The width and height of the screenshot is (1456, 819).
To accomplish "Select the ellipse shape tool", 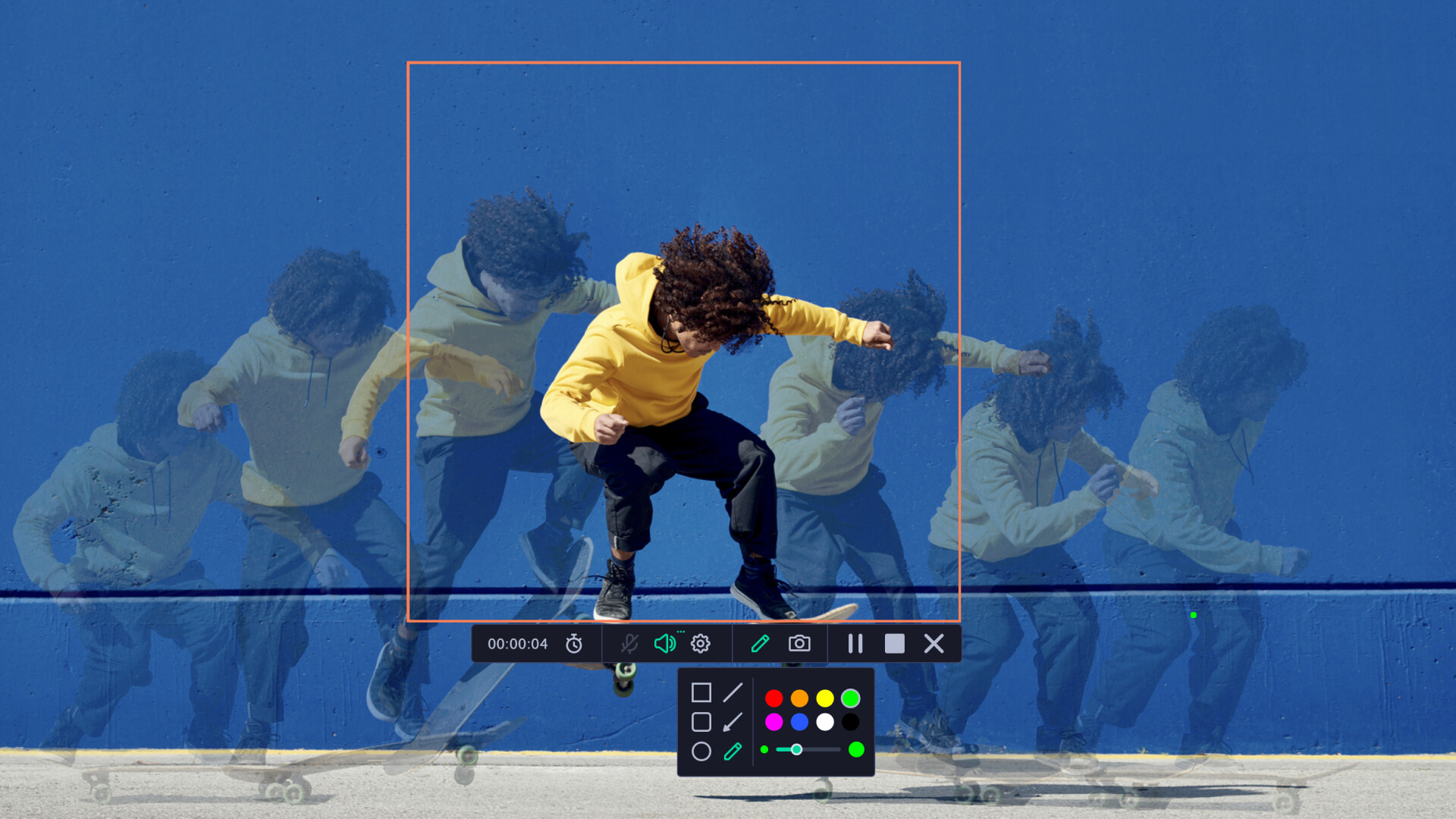I will point(701,752).
